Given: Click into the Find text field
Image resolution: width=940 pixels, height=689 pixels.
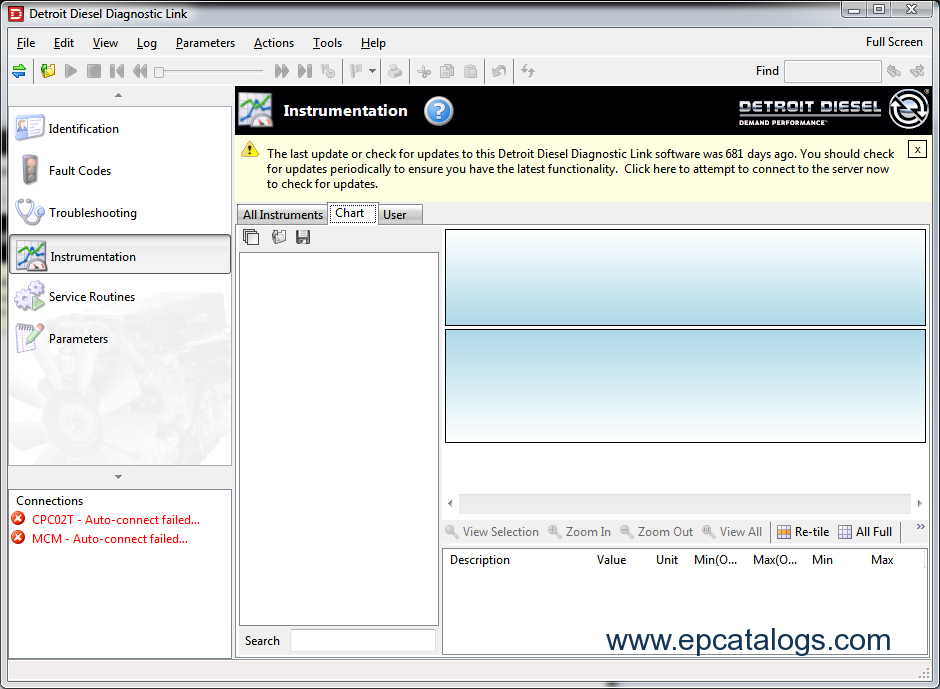Looking at the screenshot, I should [832, 71].
